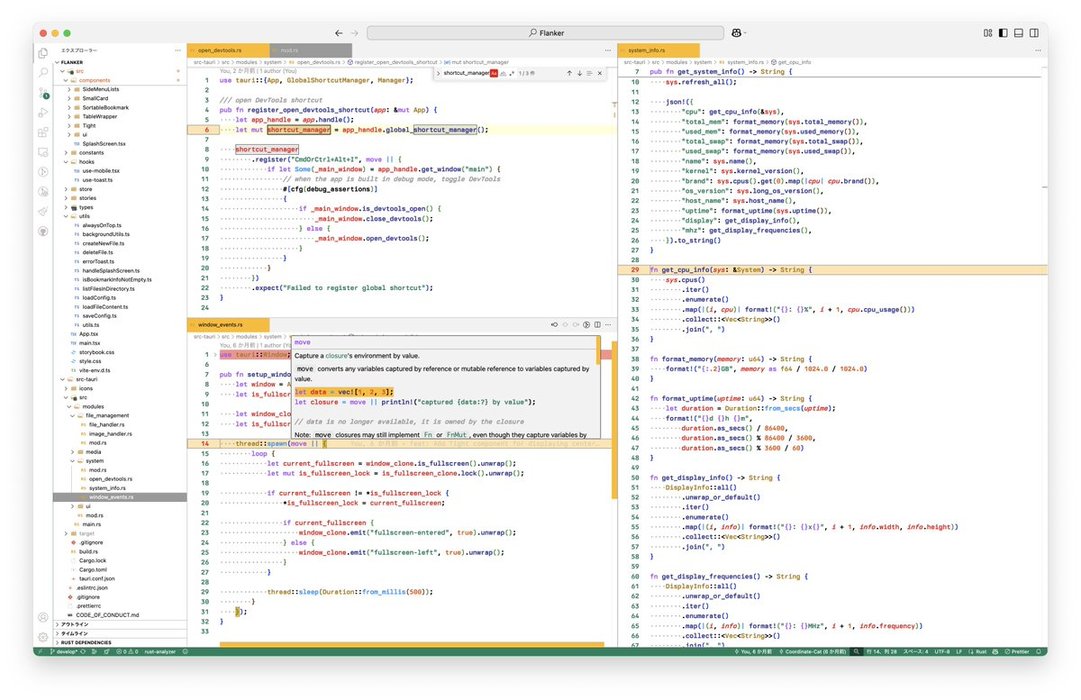Screen dimensions: 1081x700
Task: Open the Accounts icon in the activity bar
Action: (43, 618)
